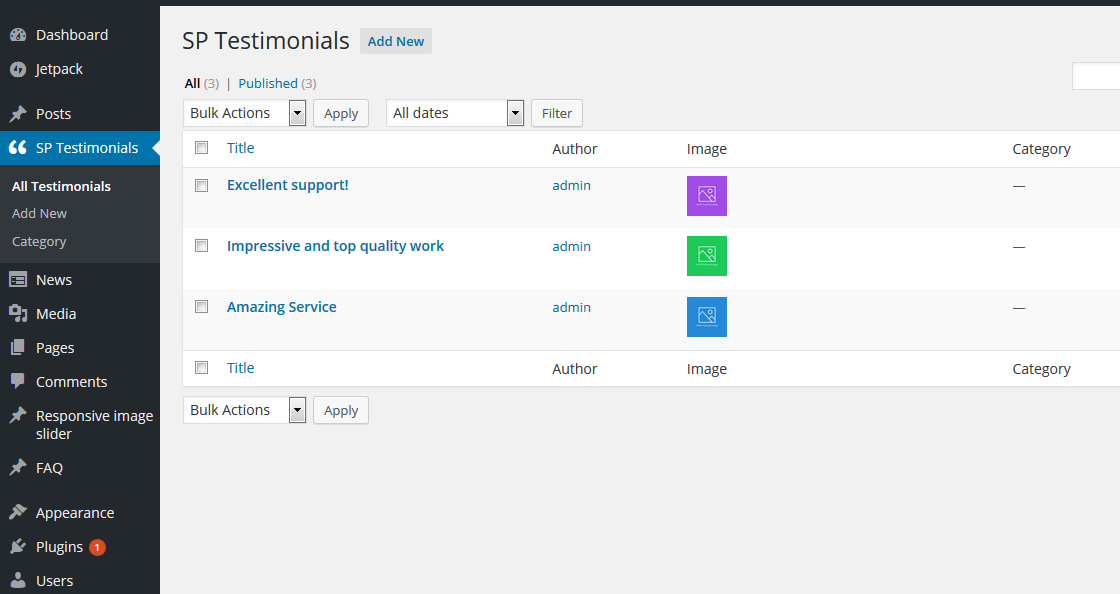Image resolution: width=1120 pixels, height=594 pixels.
Task: Click the SP Testimonials quote icon
Action: 18,148
